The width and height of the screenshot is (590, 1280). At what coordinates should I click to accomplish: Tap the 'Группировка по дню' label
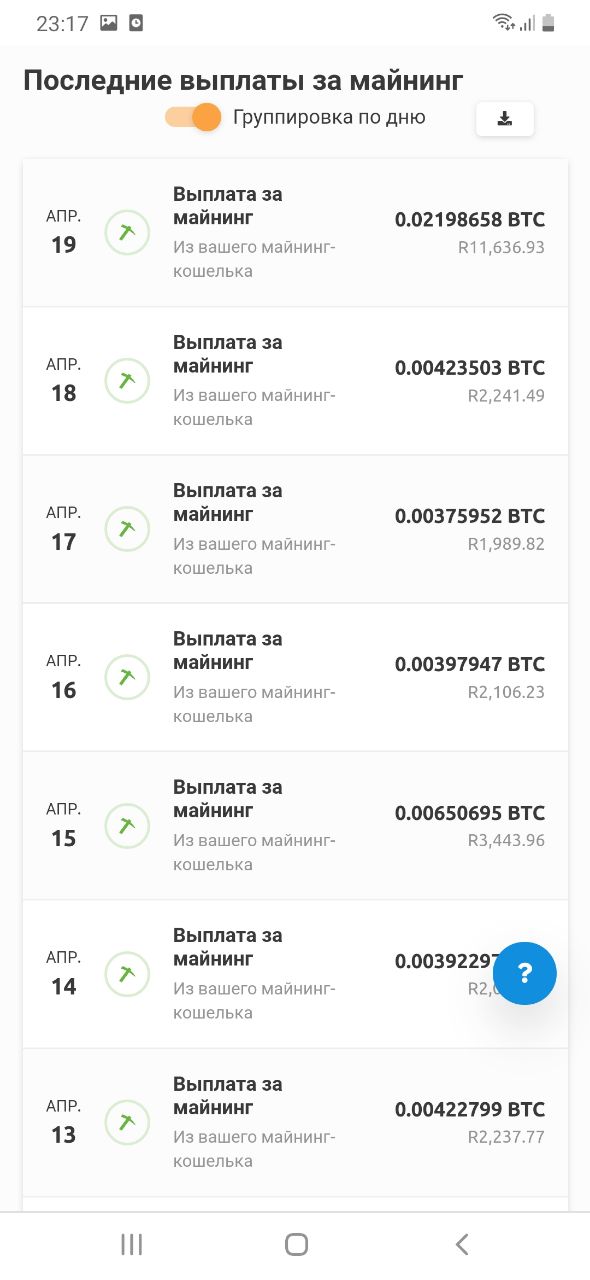pos(329,118)
